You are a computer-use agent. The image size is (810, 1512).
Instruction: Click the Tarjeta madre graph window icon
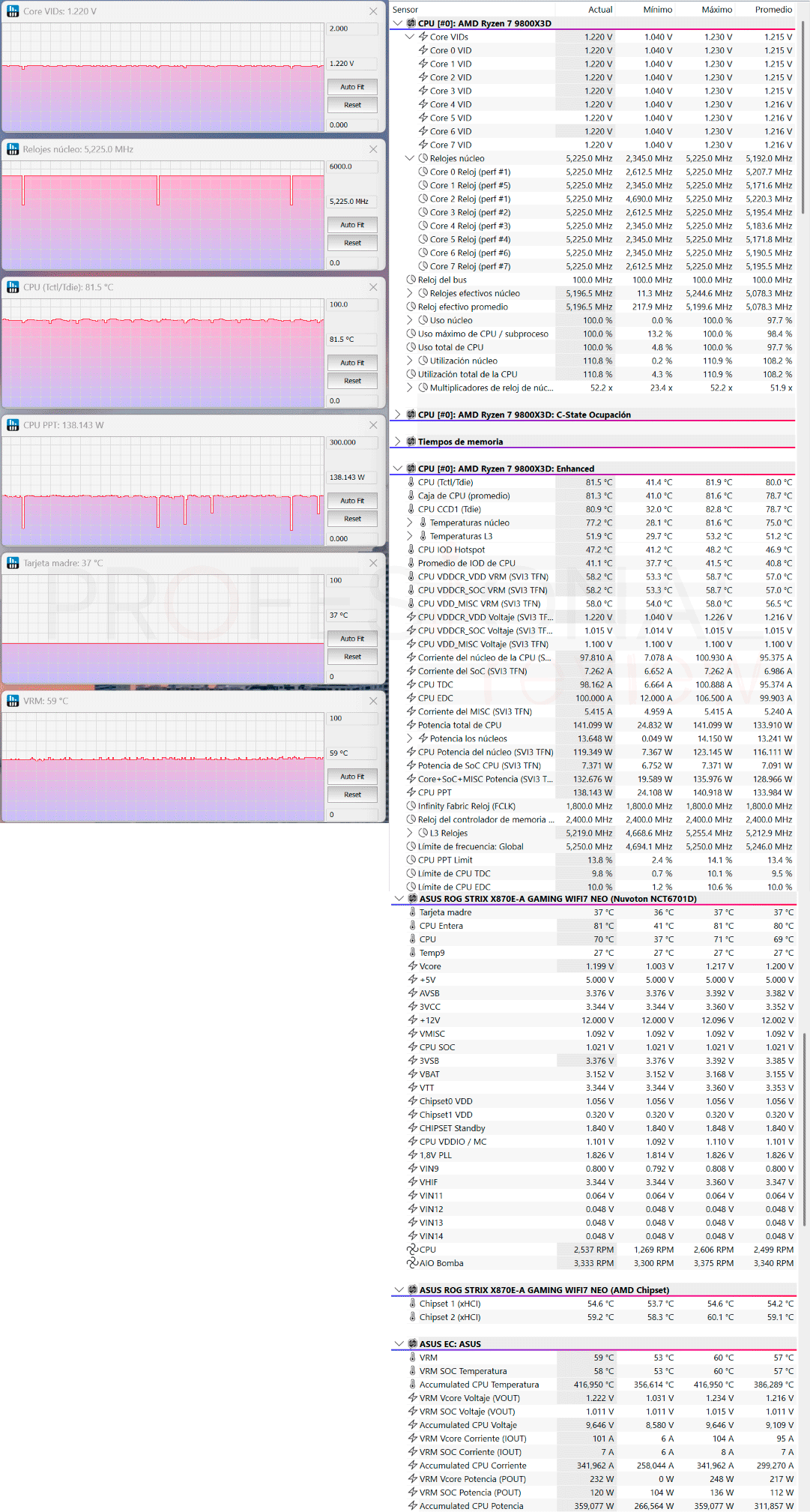coord(13,563)
